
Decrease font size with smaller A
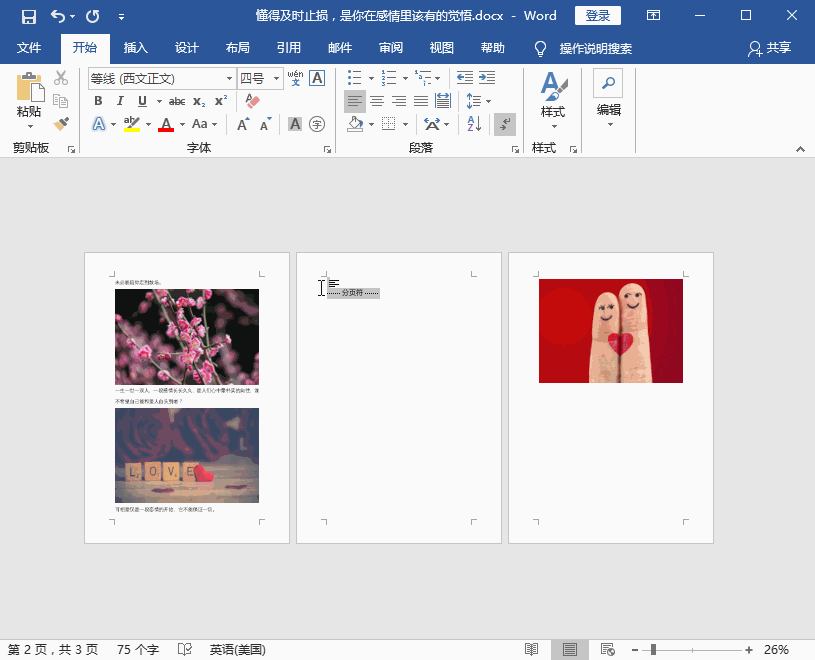(266, 124)
